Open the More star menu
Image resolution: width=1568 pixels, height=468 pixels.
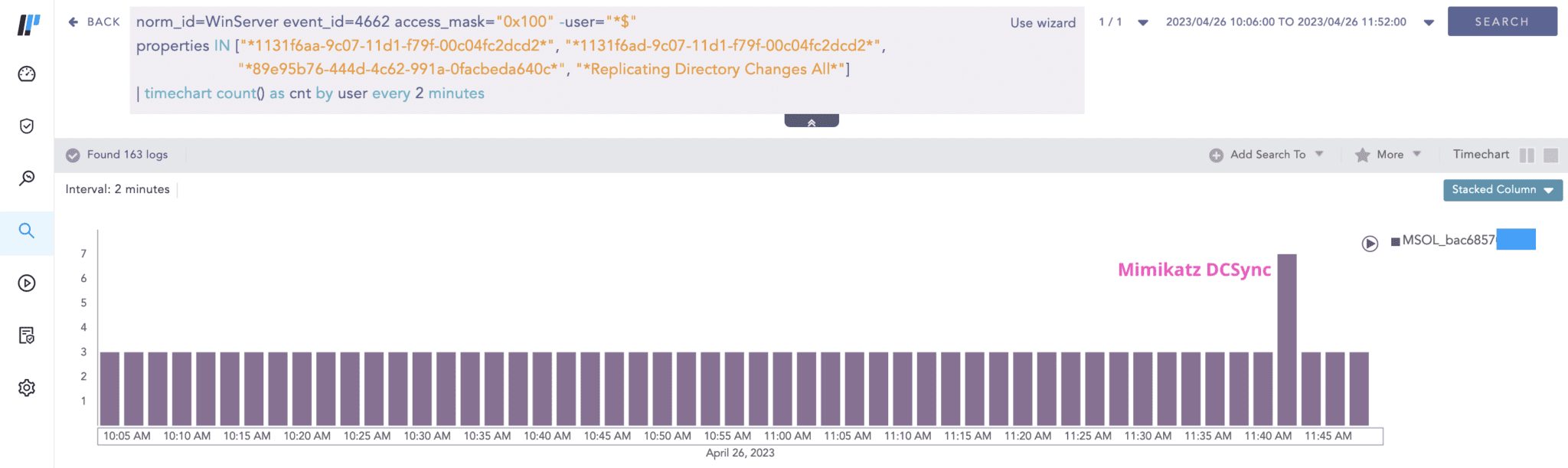[1389, 155]
